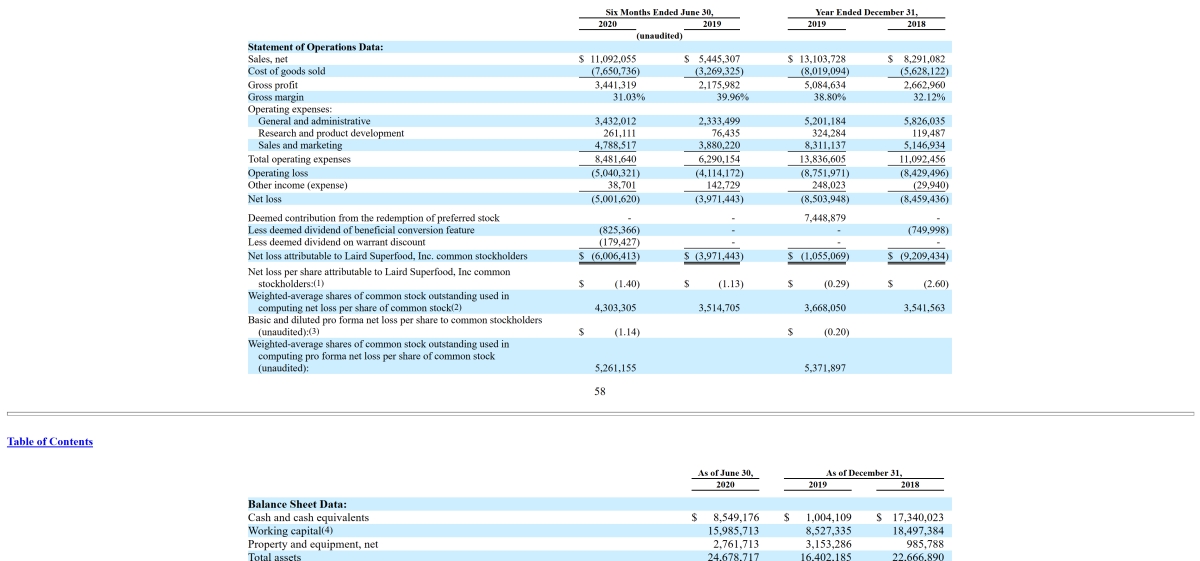This screenshot has width=1200, height=561.
Task: Select the gross margin value 39.96%
Action: tap(733, 97)
